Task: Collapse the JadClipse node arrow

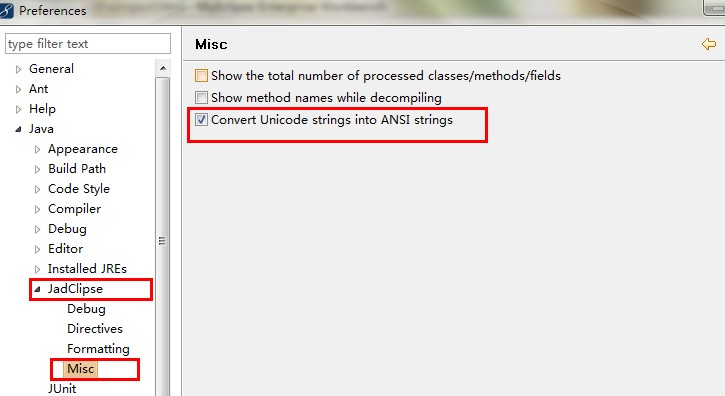Action: (x=37, y=289)
